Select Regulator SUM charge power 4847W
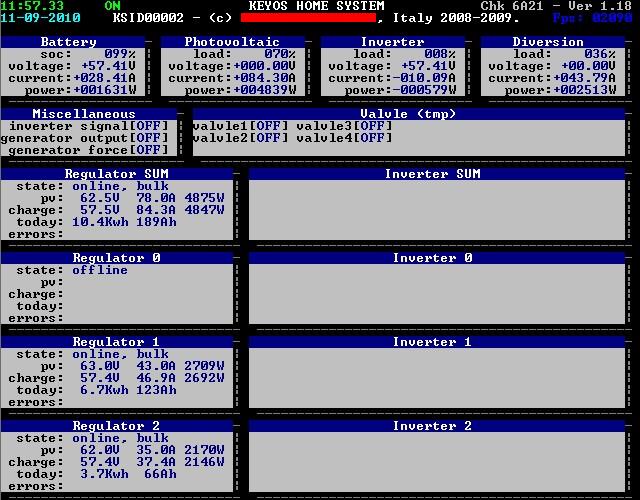 [x=204, y=210]
